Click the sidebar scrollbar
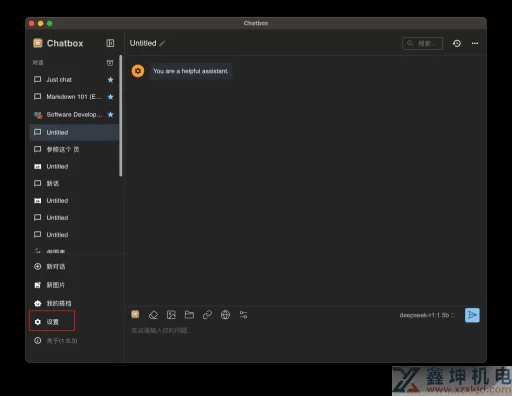Viewport: 512px width, 396px height. [x=121, y=115]
